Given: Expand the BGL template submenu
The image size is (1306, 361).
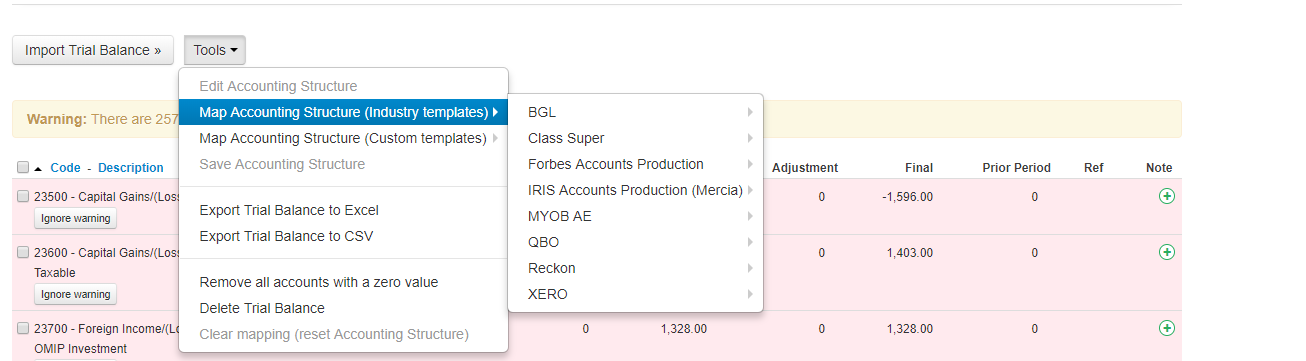Looking at the screenshot, I should coord(636,112).
